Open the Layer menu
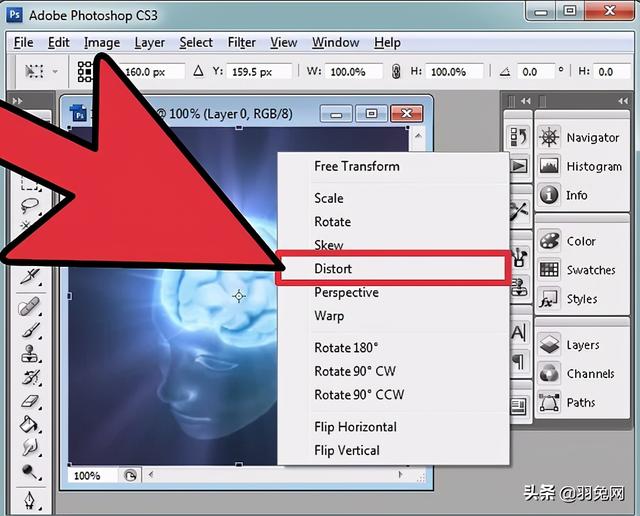This screenshot has width=640, height=516. (149, 42)
